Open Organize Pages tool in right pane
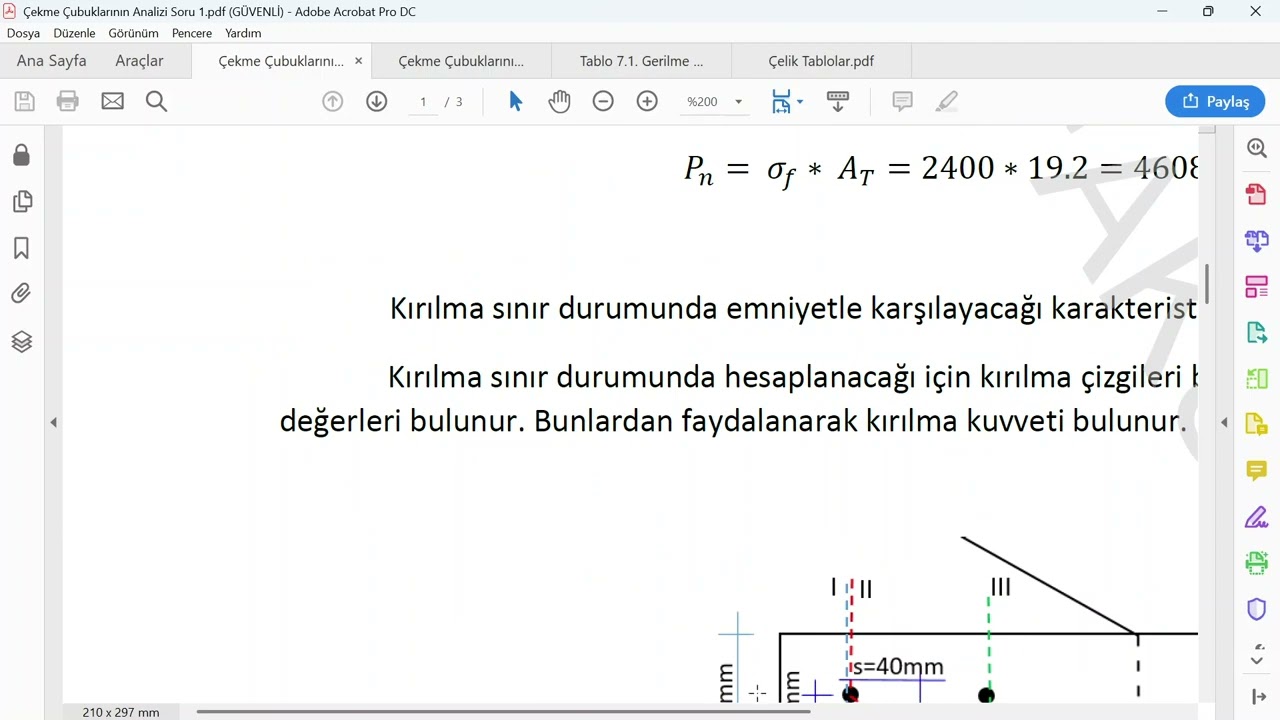Image resolution: width=1280 pixels, height=720 pixels. 1257,287
